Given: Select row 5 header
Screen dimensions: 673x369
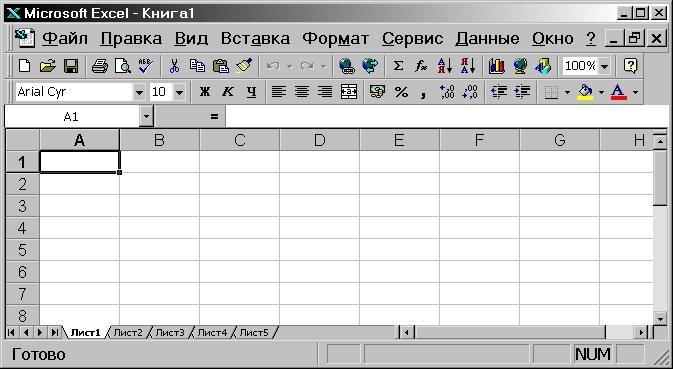Looking at the screenshot, I should click(x=22, y=250).
